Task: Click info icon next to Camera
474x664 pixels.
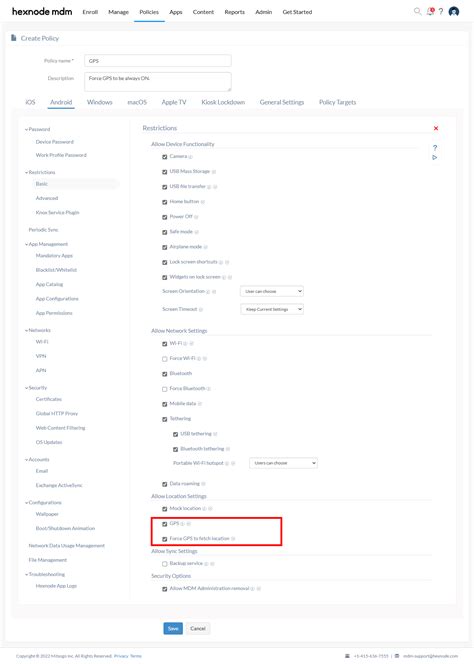Action: (x=191, y=157)
